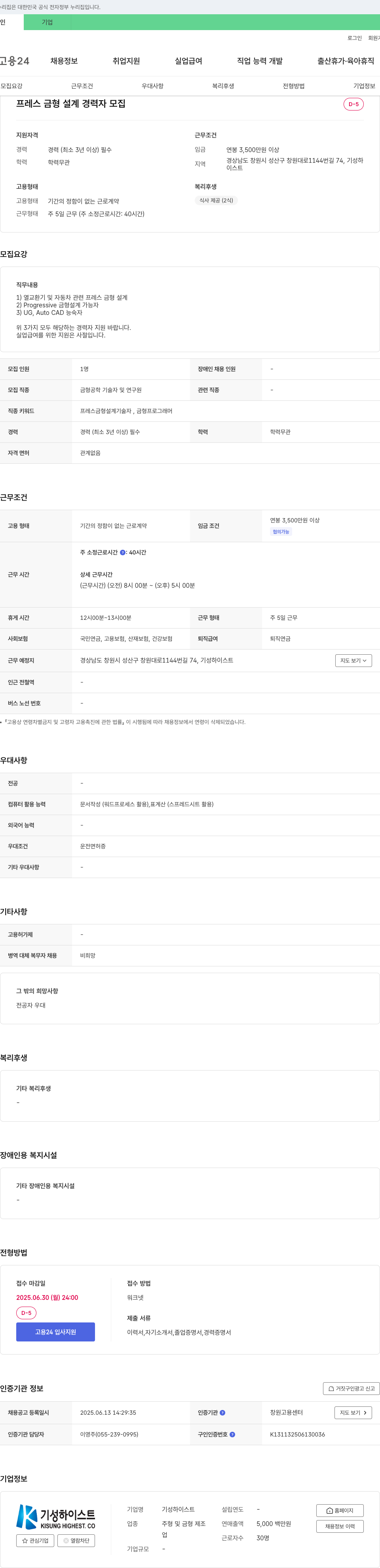
Task: Open 출산휴가·육아휴직 menu
Action: tap(346, 61)
